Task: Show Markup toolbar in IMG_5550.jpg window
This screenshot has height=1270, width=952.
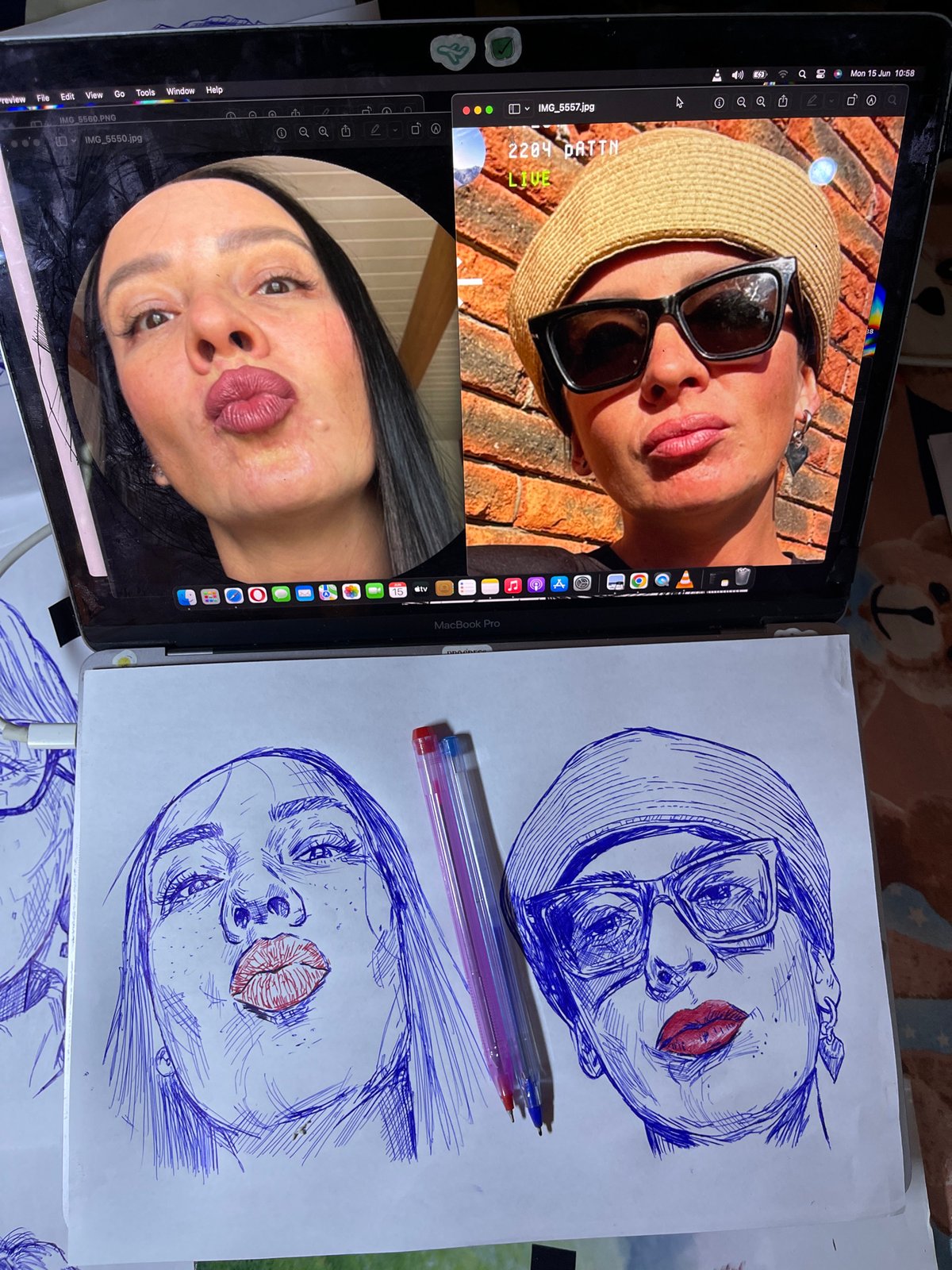Action: (436, 128)
